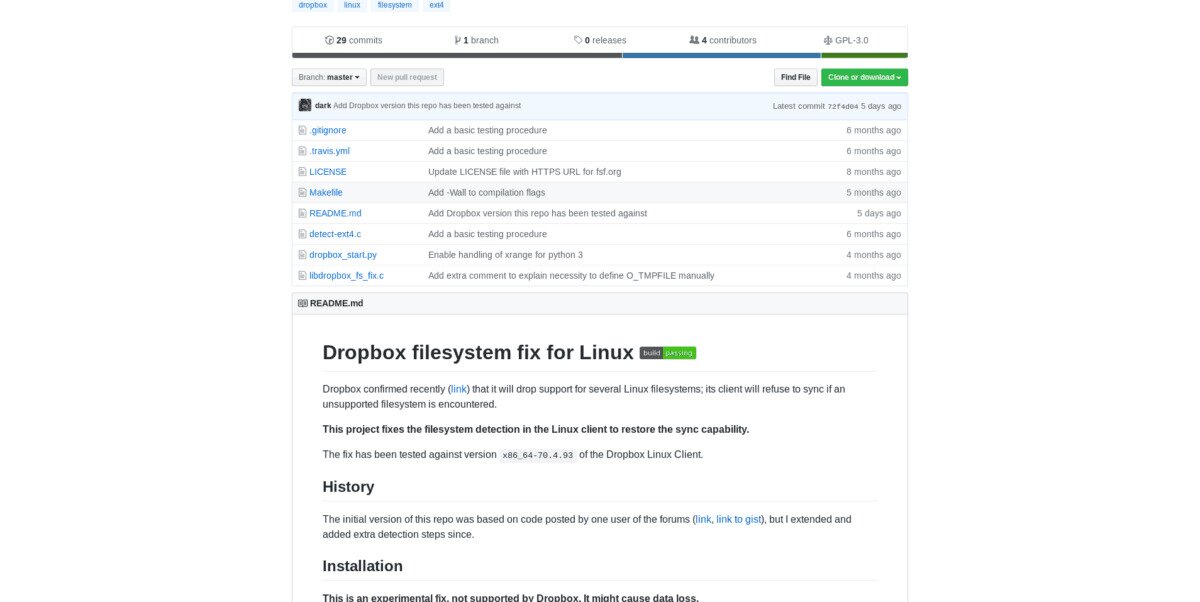Follow the 'link to gist' hyperlink

(738, 519)
